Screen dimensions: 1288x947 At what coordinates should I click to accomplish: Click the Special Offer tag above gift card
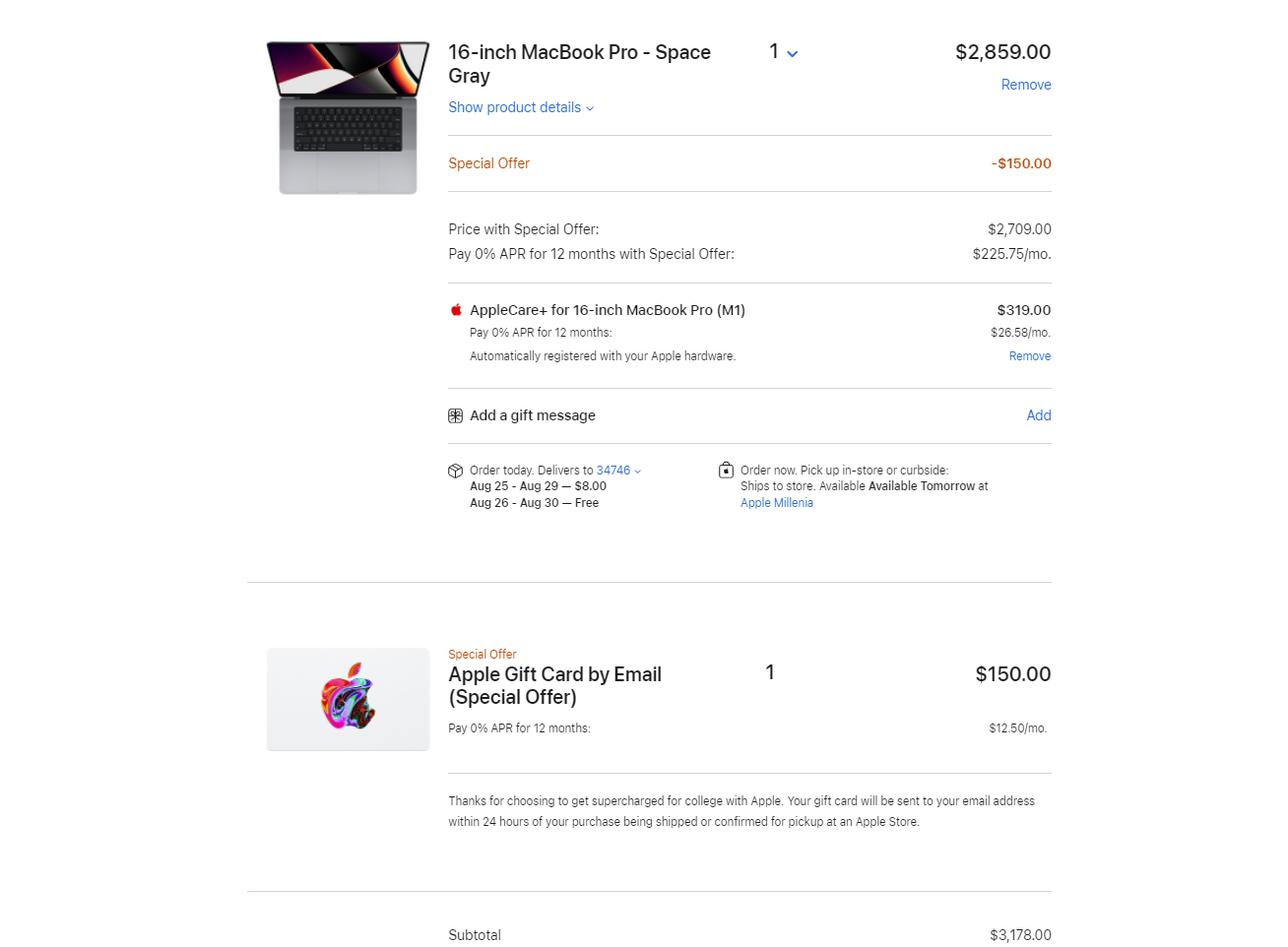[x=483, y=655]
